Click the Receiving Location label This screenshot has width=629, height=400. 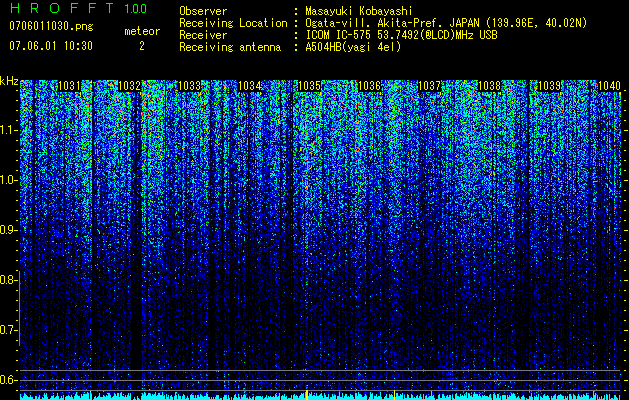click(x=233, y=23)
